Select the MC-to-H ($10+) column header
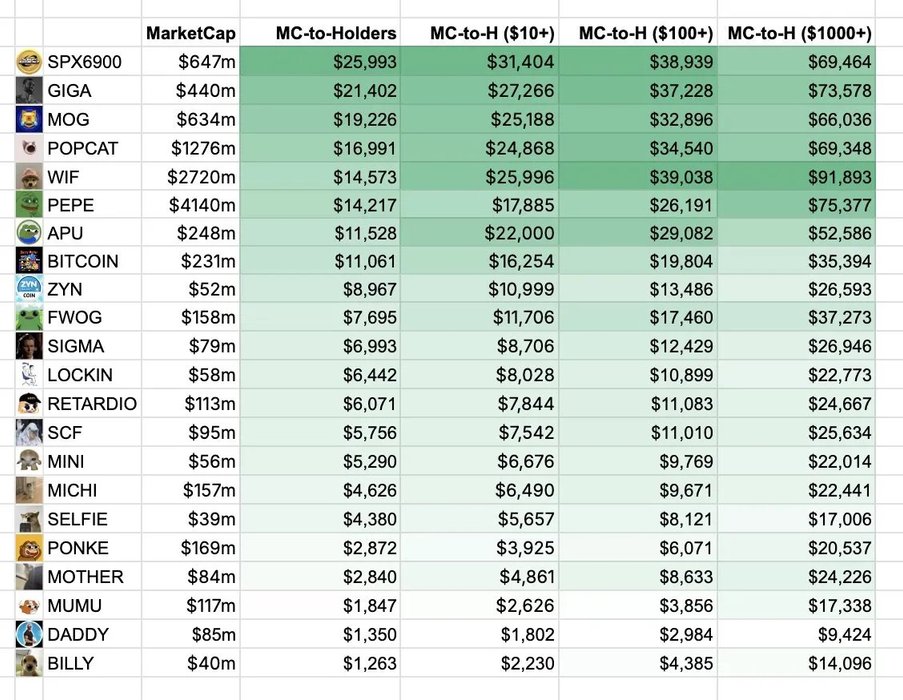The width and height of the screenshot is (903, 700). 492,33
